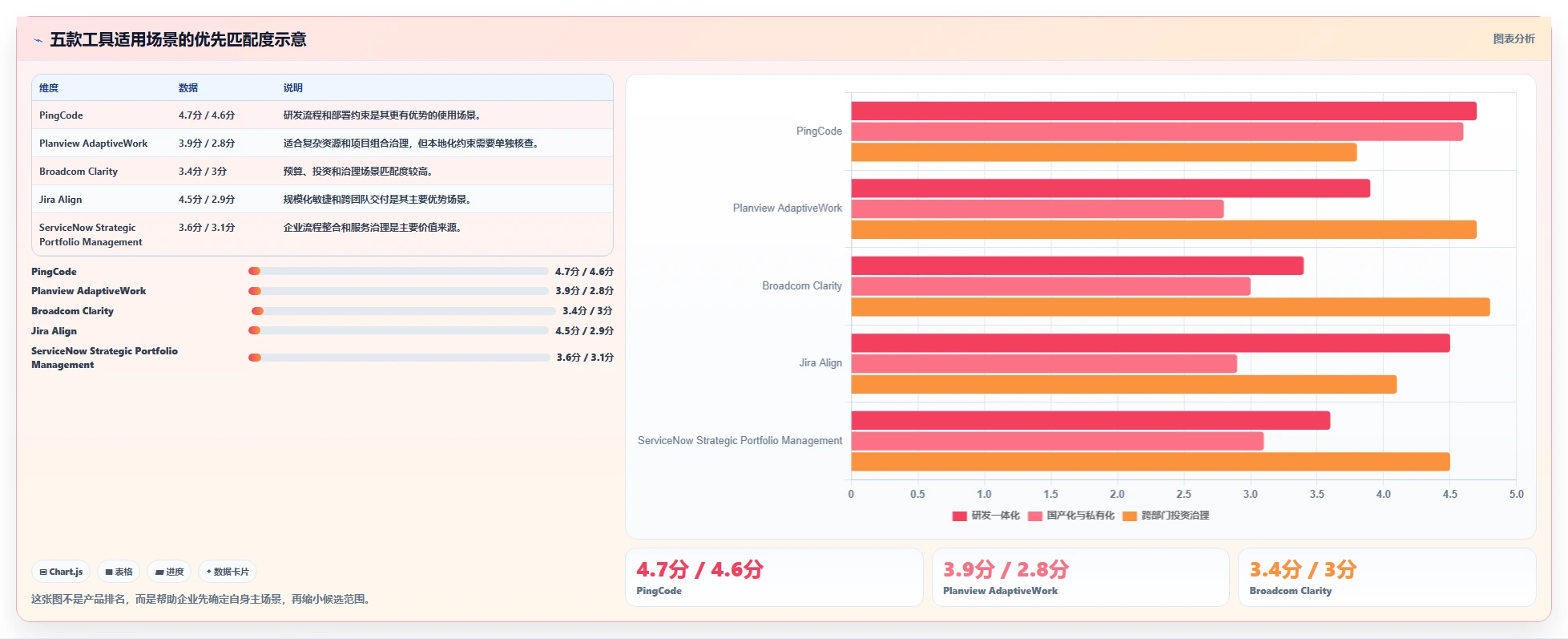Click the table description starting with 适合复杂资源
Viewport: 1568px width, 639px height.
(411, 144)
